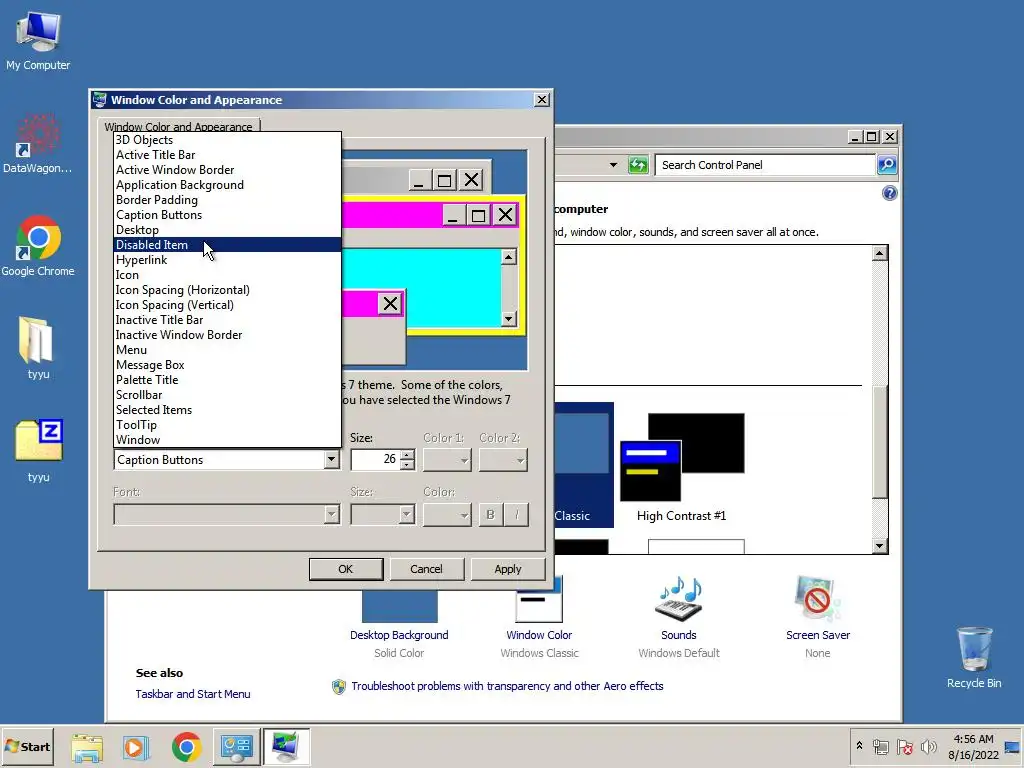The width and height of the screenshot is (1024, 768).
Task: Open the tyyu folder icon on desktop
Action: tap(38, 348)
